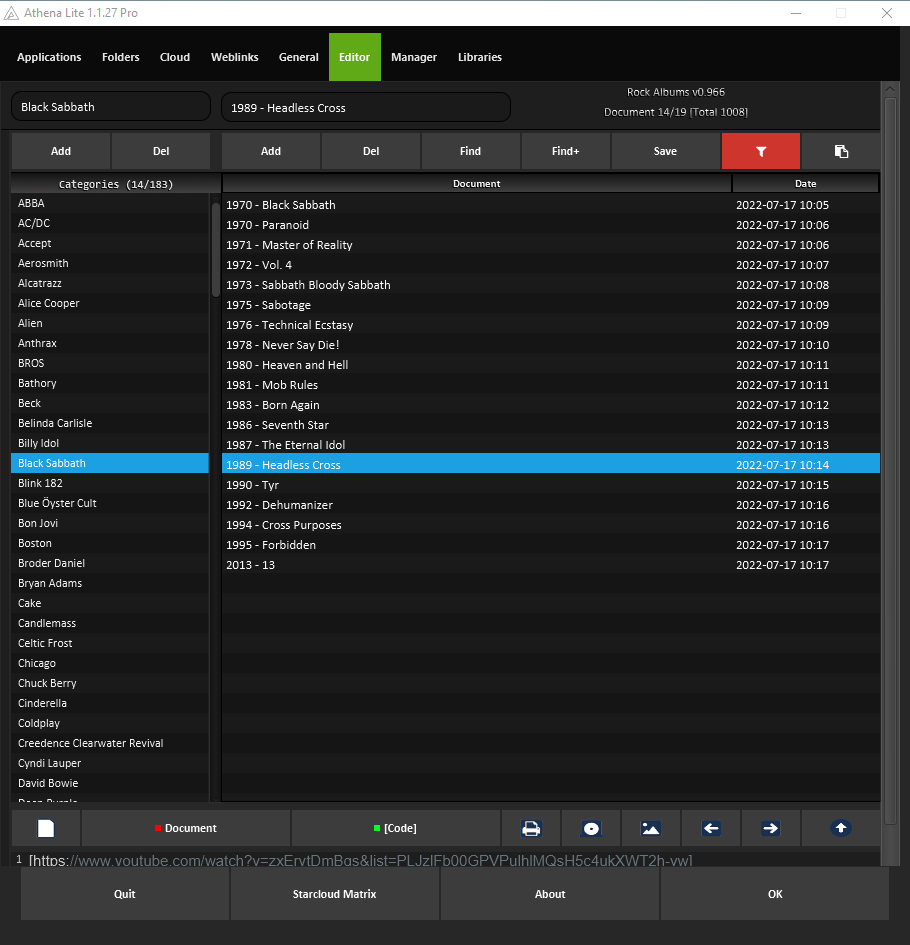Switch to the Libraries tab
Viewport: 910px width, 945px height.
480,57
